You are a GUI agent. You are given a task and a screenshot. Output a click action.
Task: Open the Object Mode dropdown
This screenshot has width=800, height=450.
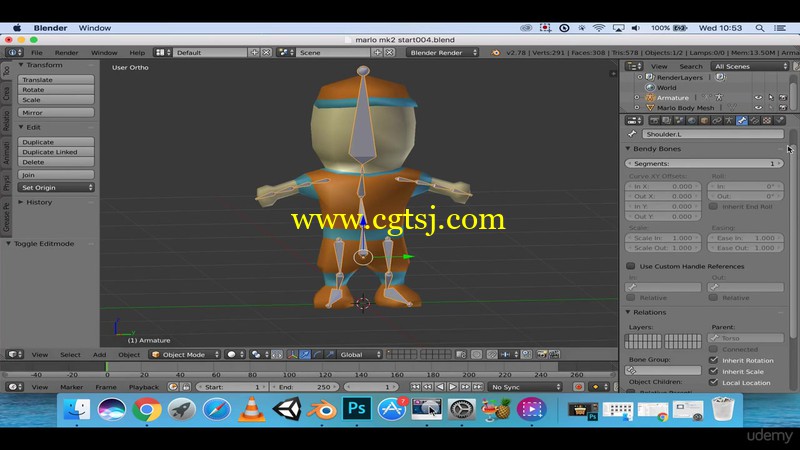coord(185,355)
